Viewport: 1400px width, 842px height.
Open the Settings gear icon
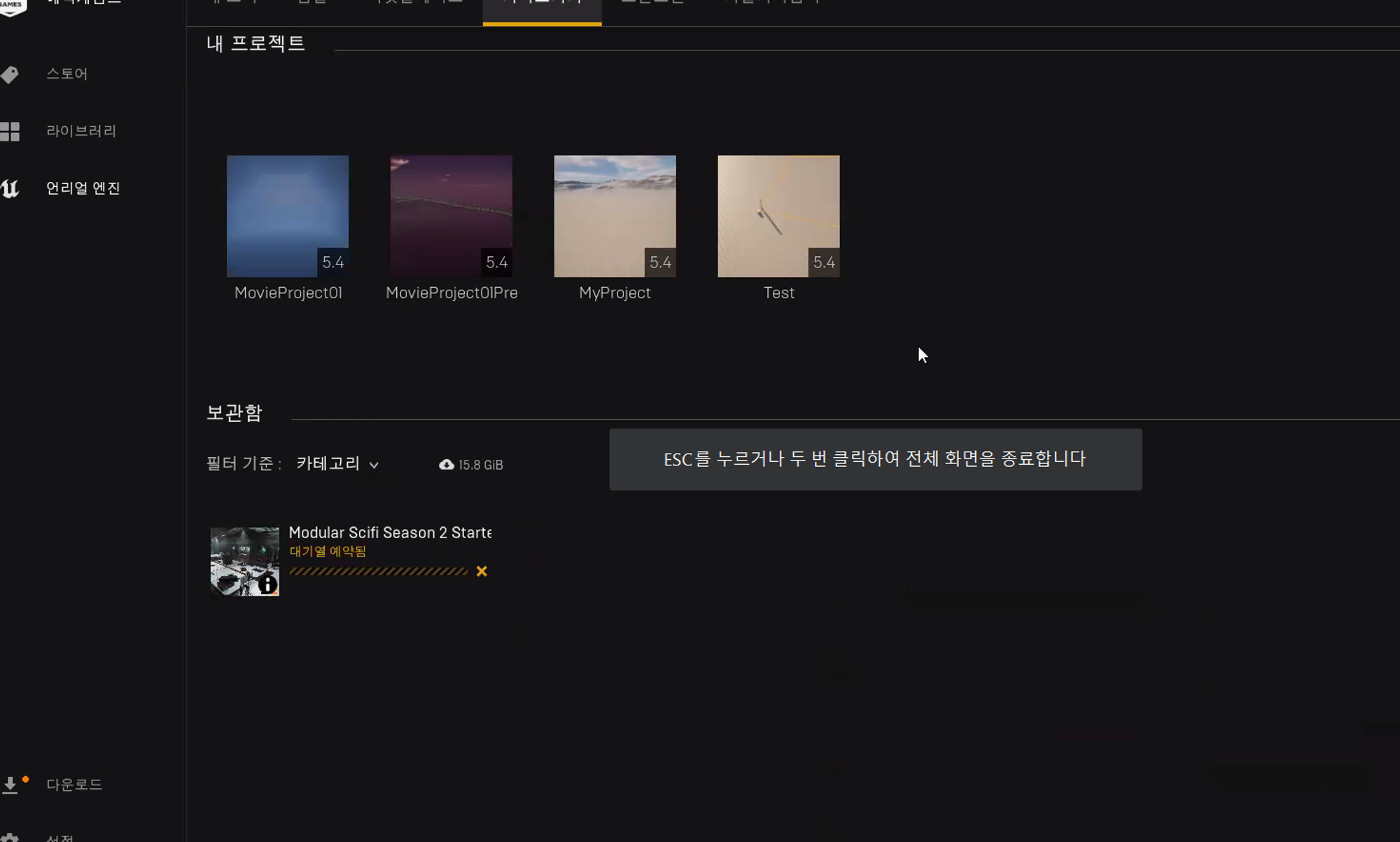click(10, 837)
